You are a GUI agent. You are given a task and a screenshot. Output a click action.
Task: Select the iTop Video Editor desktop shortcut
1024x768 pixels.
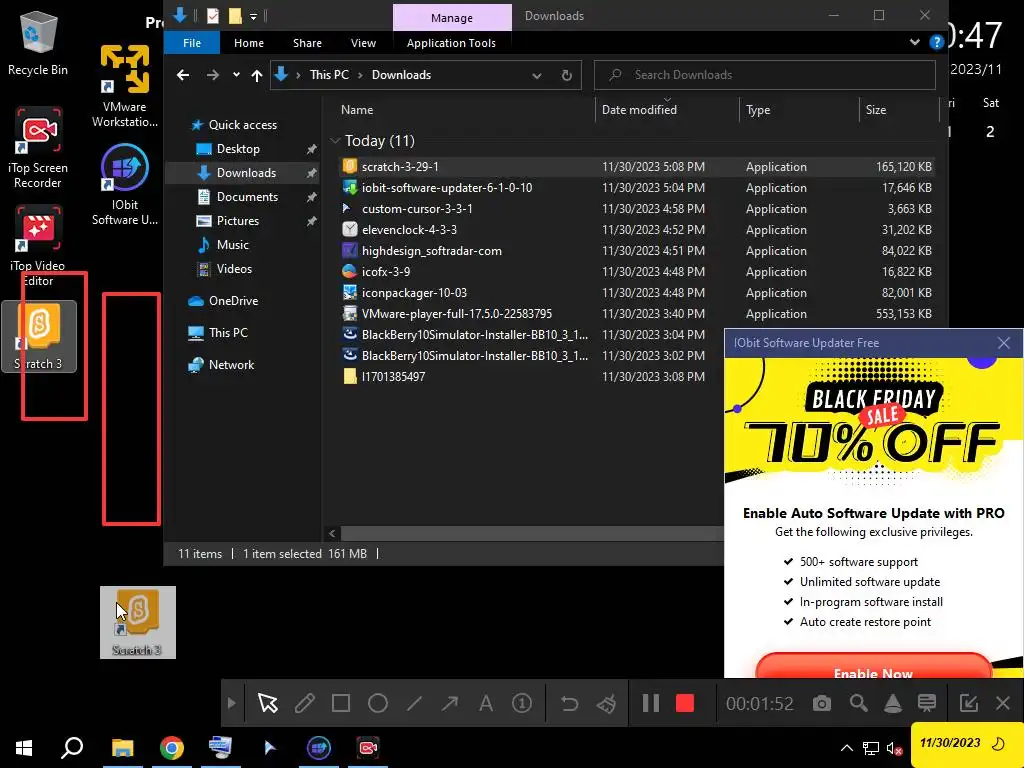click(x=38, y=246)
